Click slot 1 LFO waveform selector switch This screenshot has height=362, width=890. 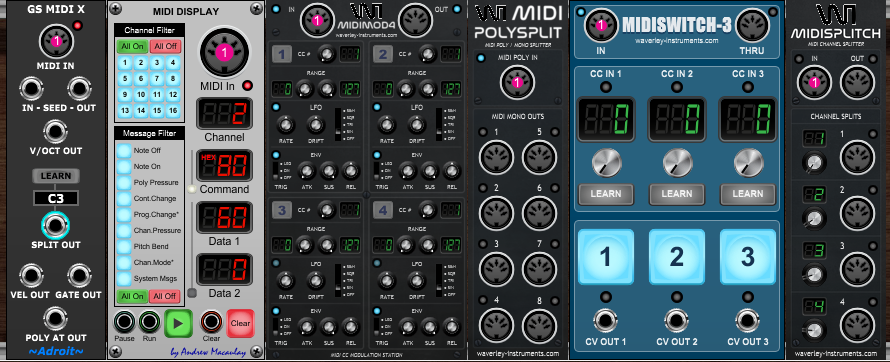click(338, 124)
